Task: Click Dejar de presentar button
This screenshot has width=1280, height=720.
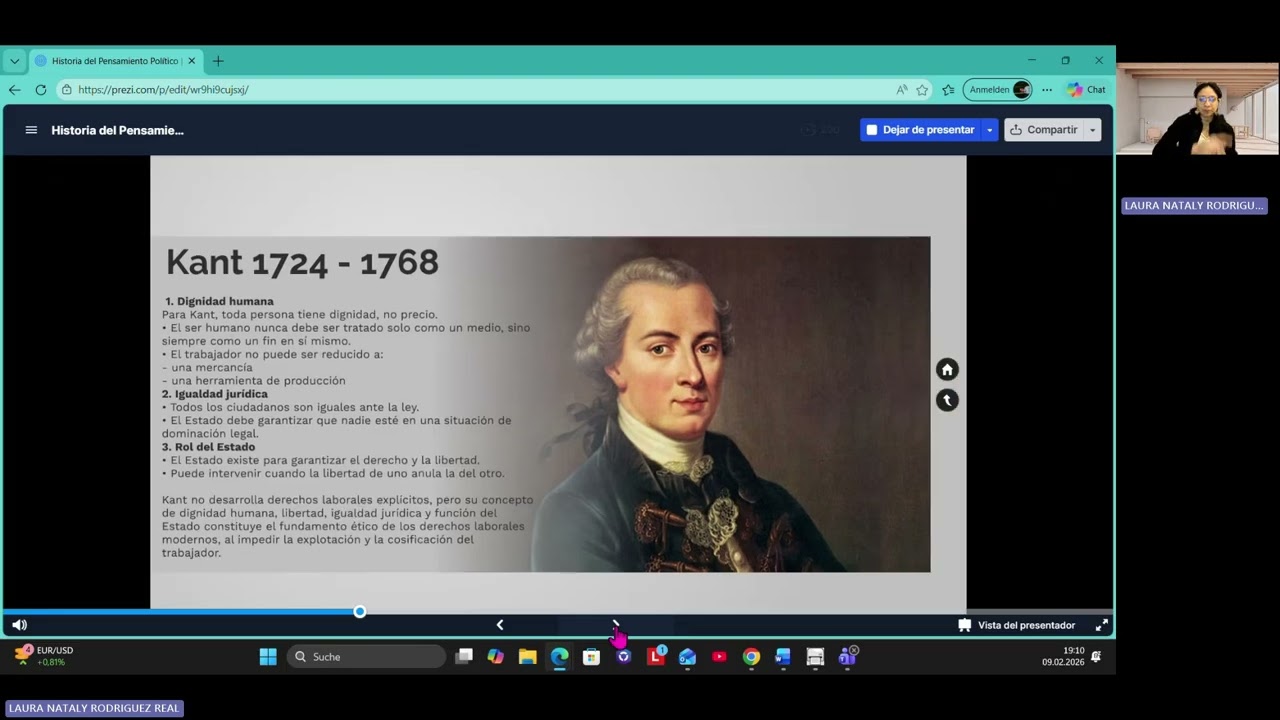Action: [920, 130]
